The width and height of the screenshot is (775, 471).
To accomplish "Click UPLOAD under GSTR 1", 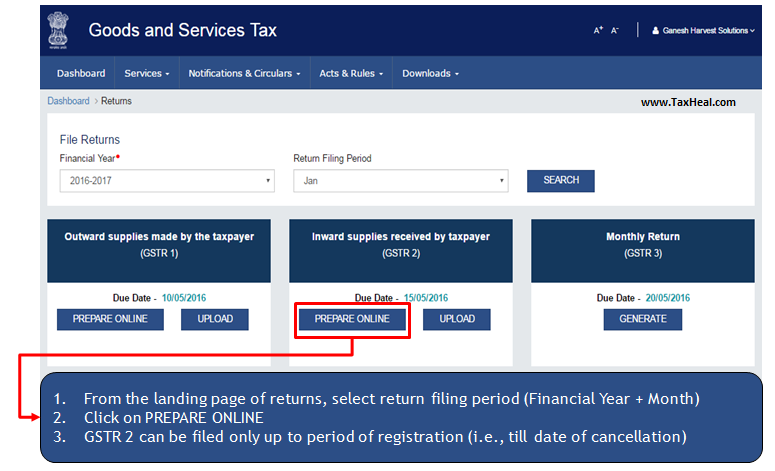I will 215,319.
